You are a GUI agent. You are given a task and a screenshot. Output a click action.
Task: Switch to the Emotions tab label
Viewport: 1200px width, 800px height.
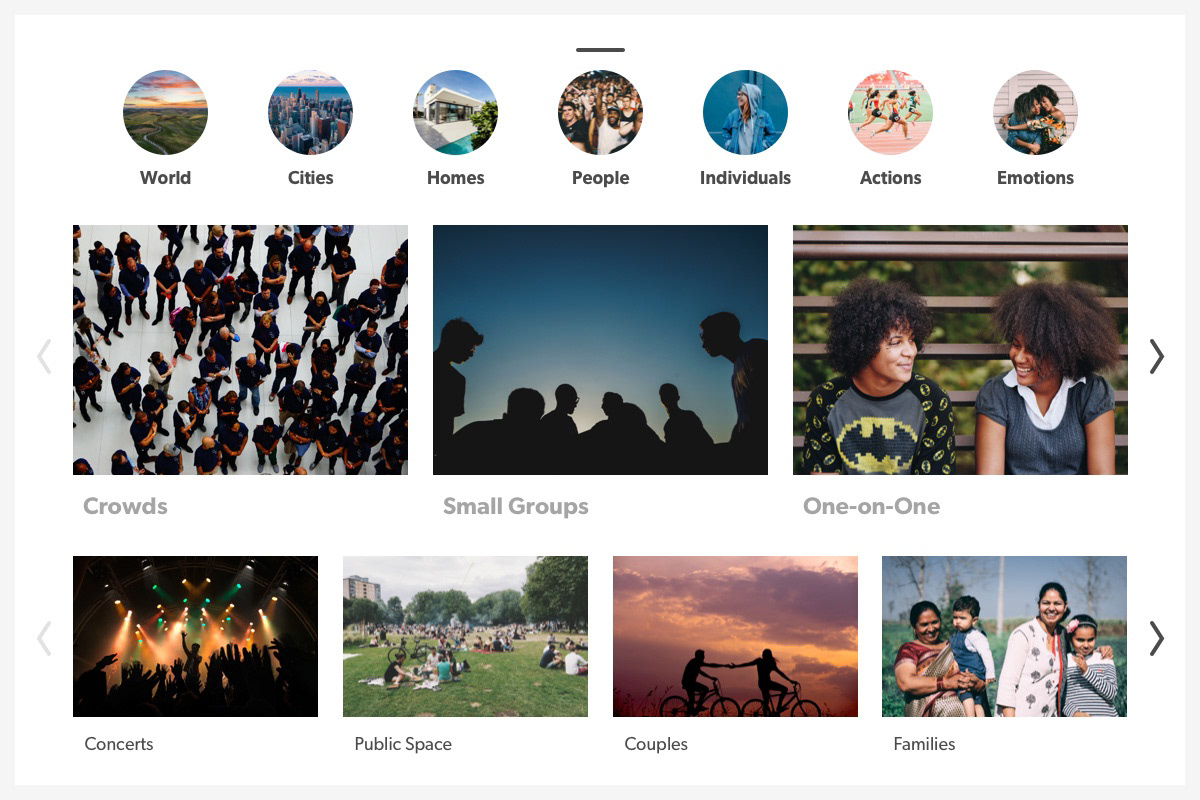pyautogui.click(x=1035, y=178)
